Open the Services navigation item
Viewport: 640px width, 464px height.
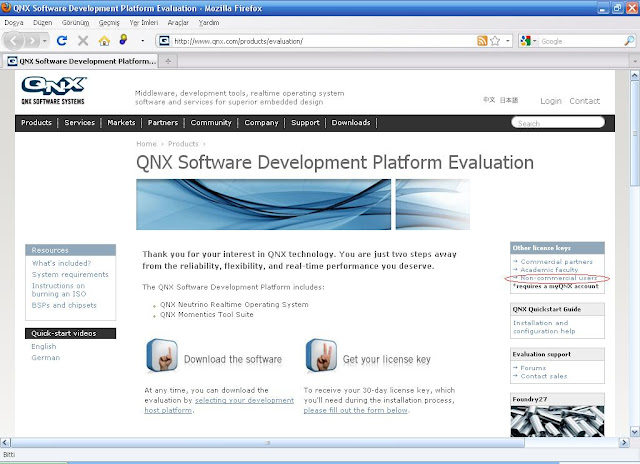pos(79,122)
